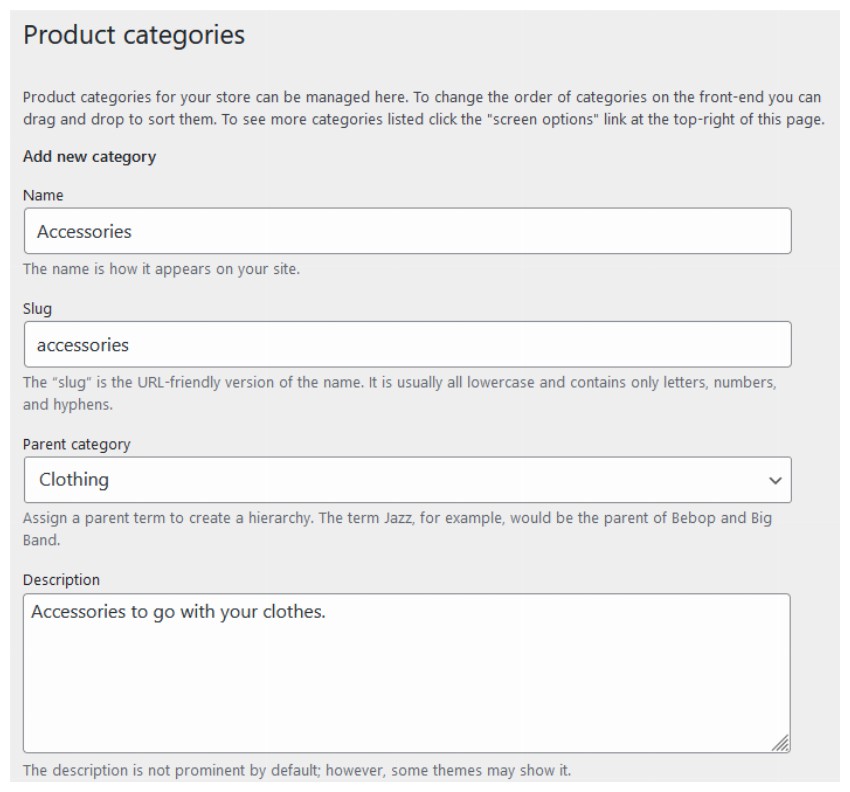Click the Parent category chevron arrow
Viewport: 850px width, 792px height.
(773, 479)
